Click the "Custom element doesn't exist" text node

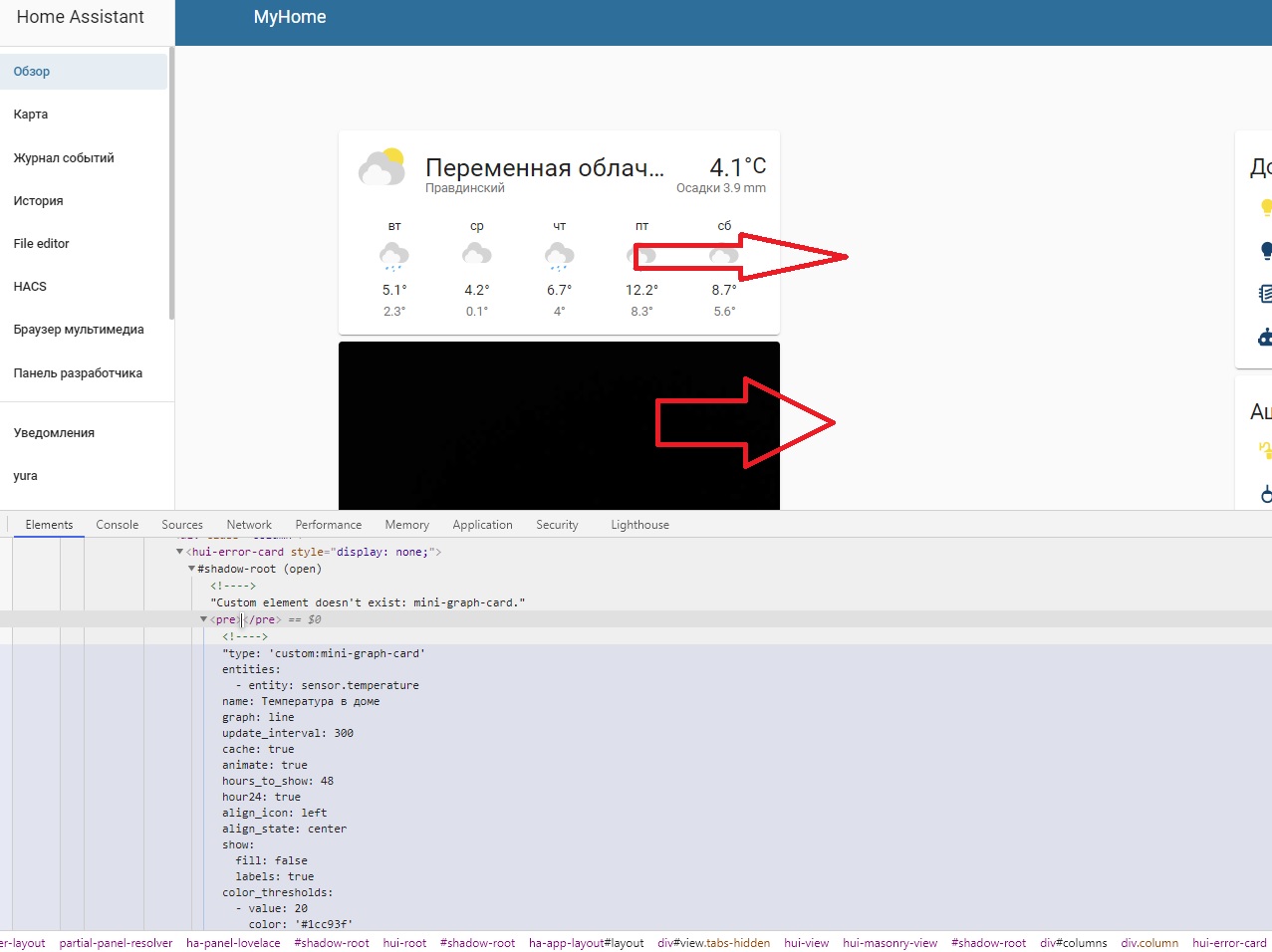368,602
